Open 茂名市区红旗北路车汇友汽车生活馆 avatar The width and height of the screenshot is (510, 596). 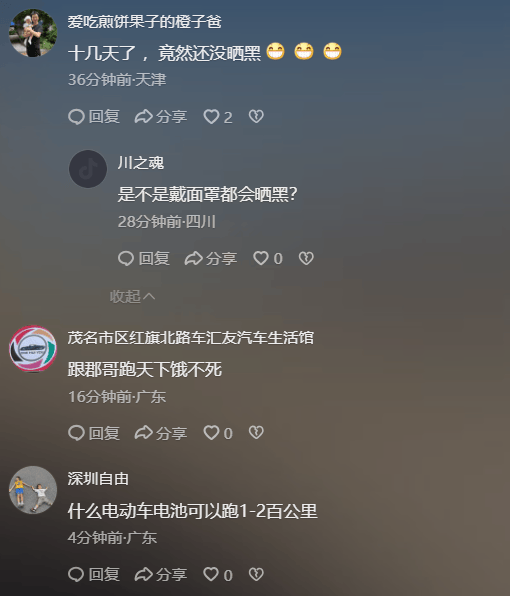pyautogui.click(x=33, y=349)
